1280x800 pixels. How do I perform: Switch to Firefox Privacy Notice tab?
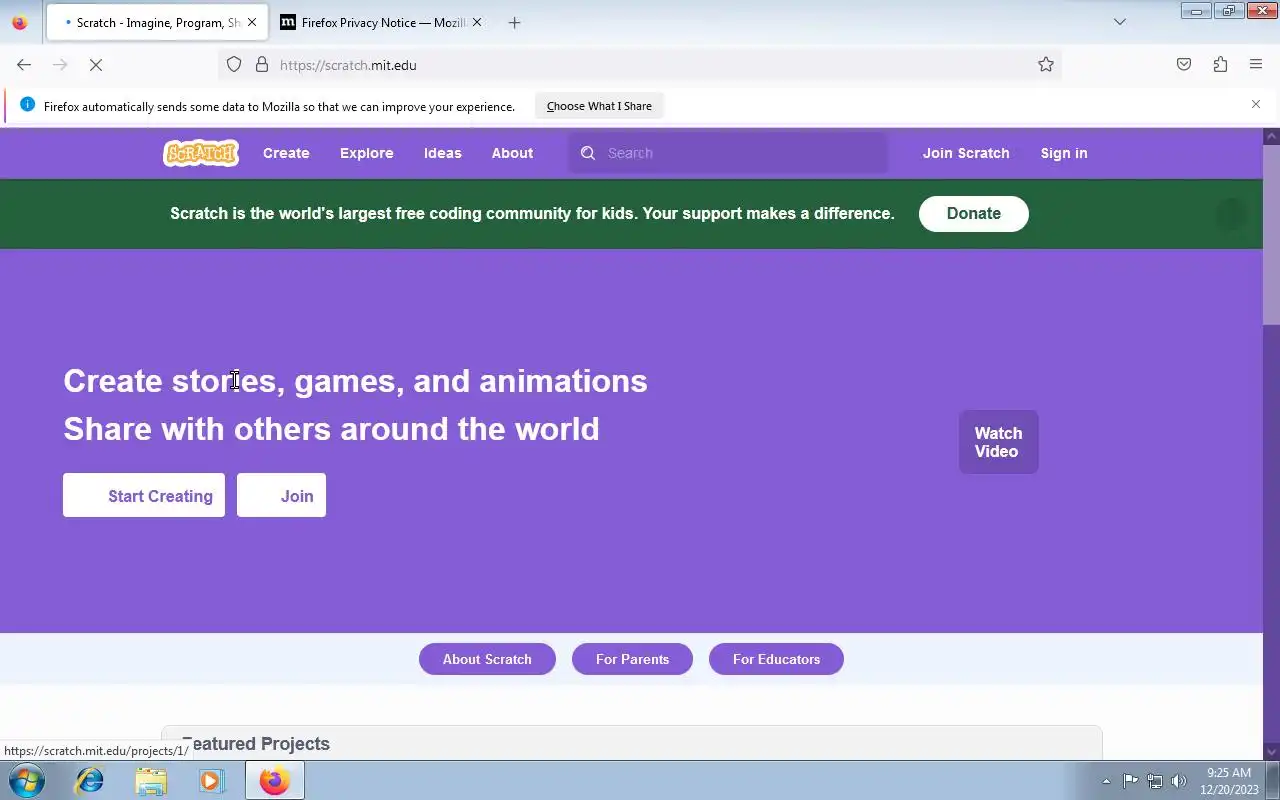pos(380,22)
